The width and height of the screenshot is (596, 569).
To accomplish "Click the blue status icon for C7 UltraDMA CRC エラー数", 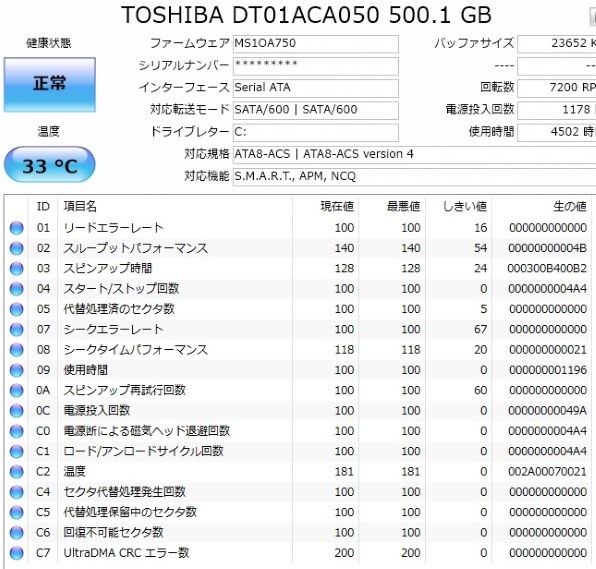I will point(16,553).
